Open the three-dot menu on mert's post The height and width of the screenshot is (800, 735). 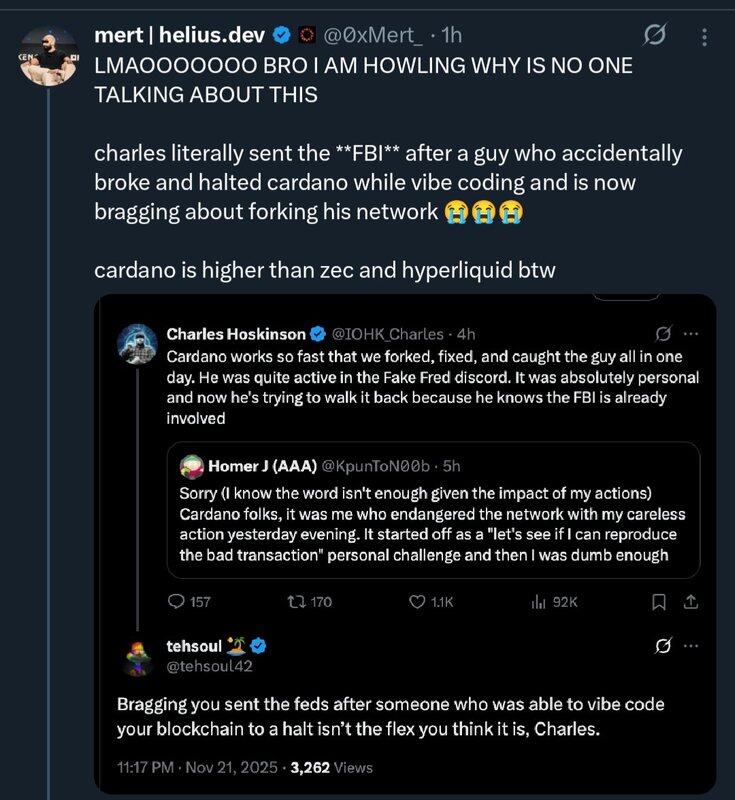[704, 37]
